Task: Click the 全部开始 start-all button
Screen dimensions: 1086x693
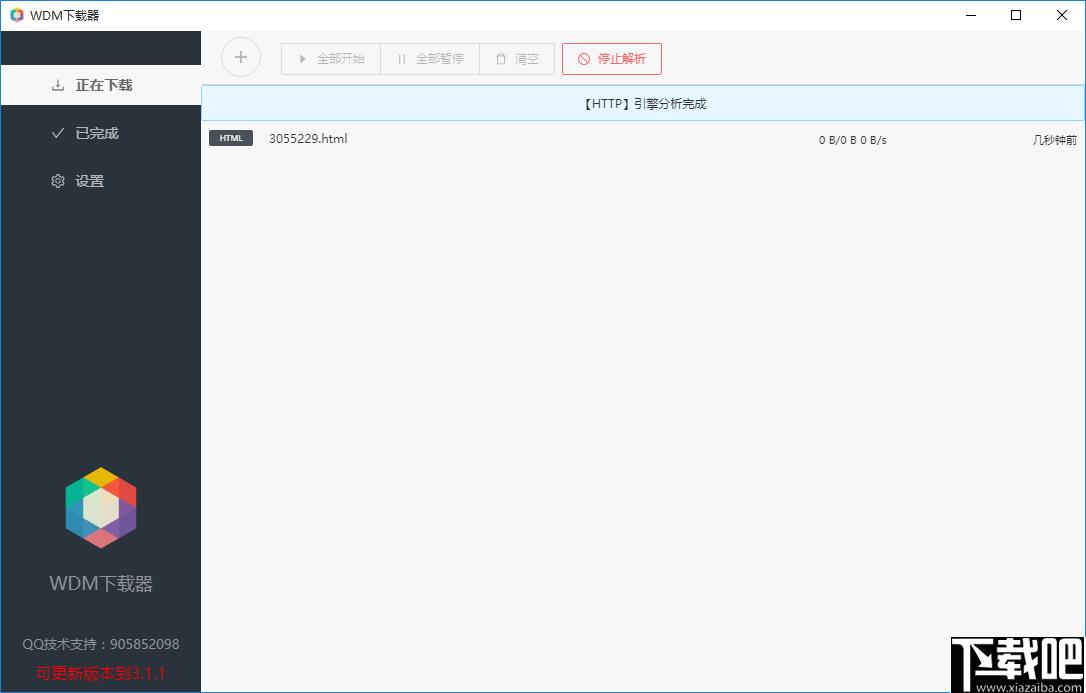Action: point(331,59)
